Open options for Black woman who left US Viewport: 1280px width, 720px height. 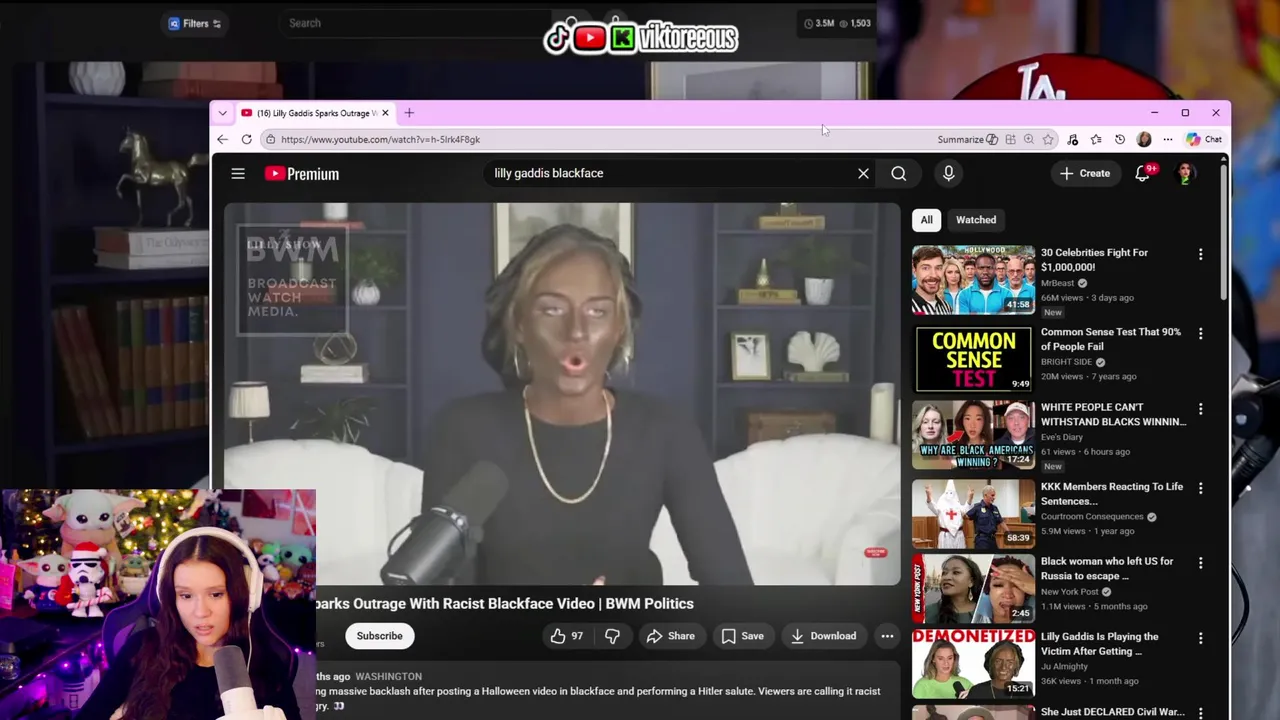pyautogui.click(x=1201, y=563)
